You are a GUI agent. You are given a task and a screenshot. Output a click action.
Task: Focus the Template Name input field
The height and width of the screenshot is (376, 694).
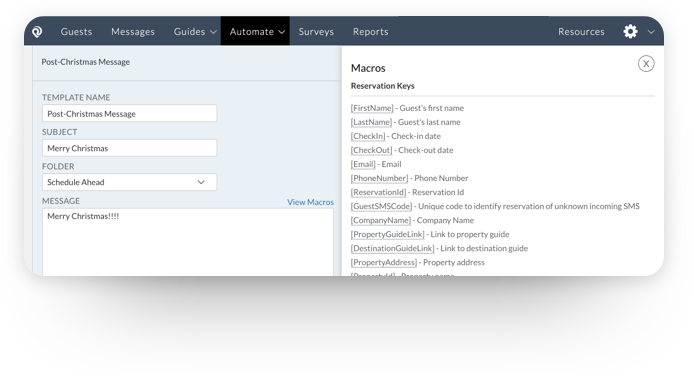coord(129,113)
